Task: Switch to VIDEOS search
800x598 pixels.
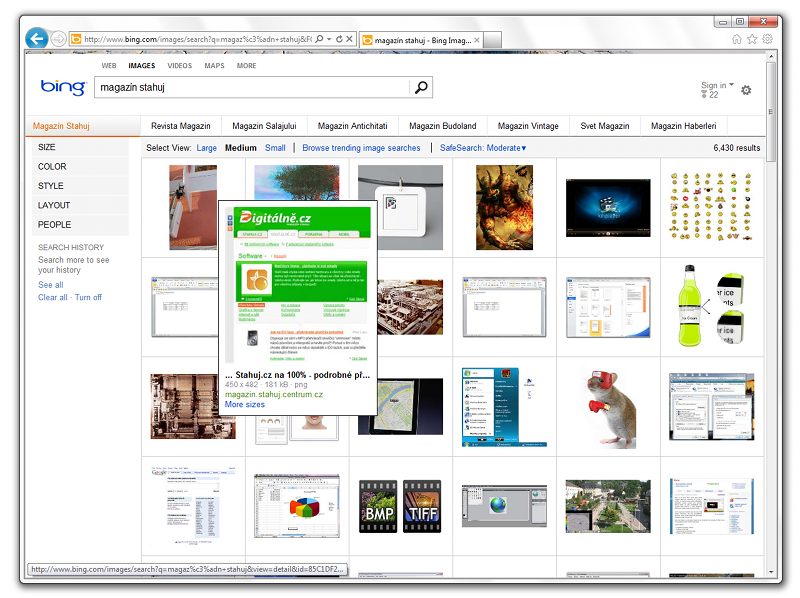Action: [x=180, y=66]
